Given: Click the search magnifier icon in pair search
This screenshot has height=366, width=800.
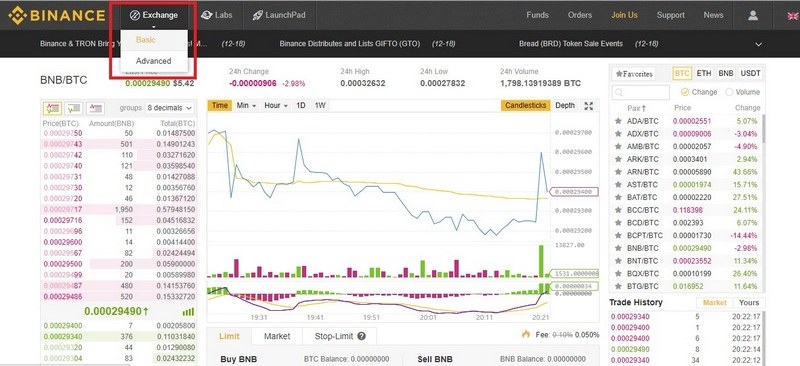Looking at the screenshot, I should 618,92.
